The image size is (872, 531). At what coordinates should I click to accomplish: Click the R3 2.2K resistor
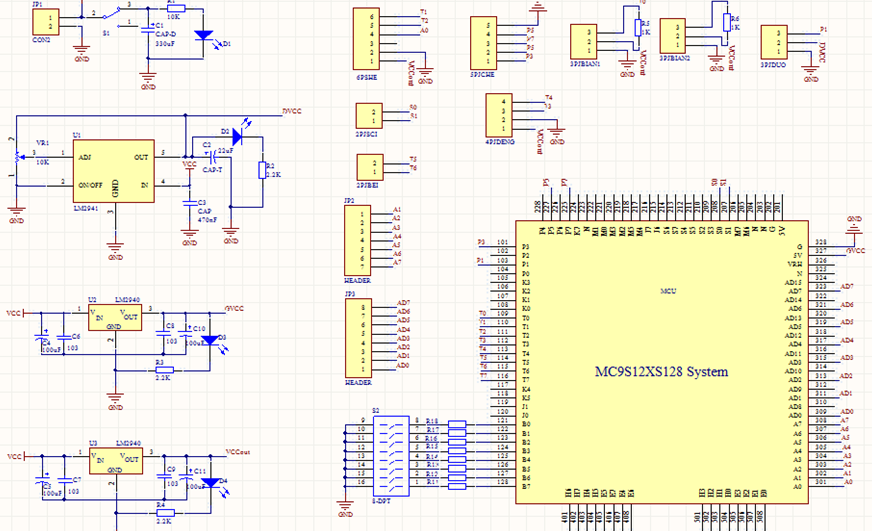(165, 370)
